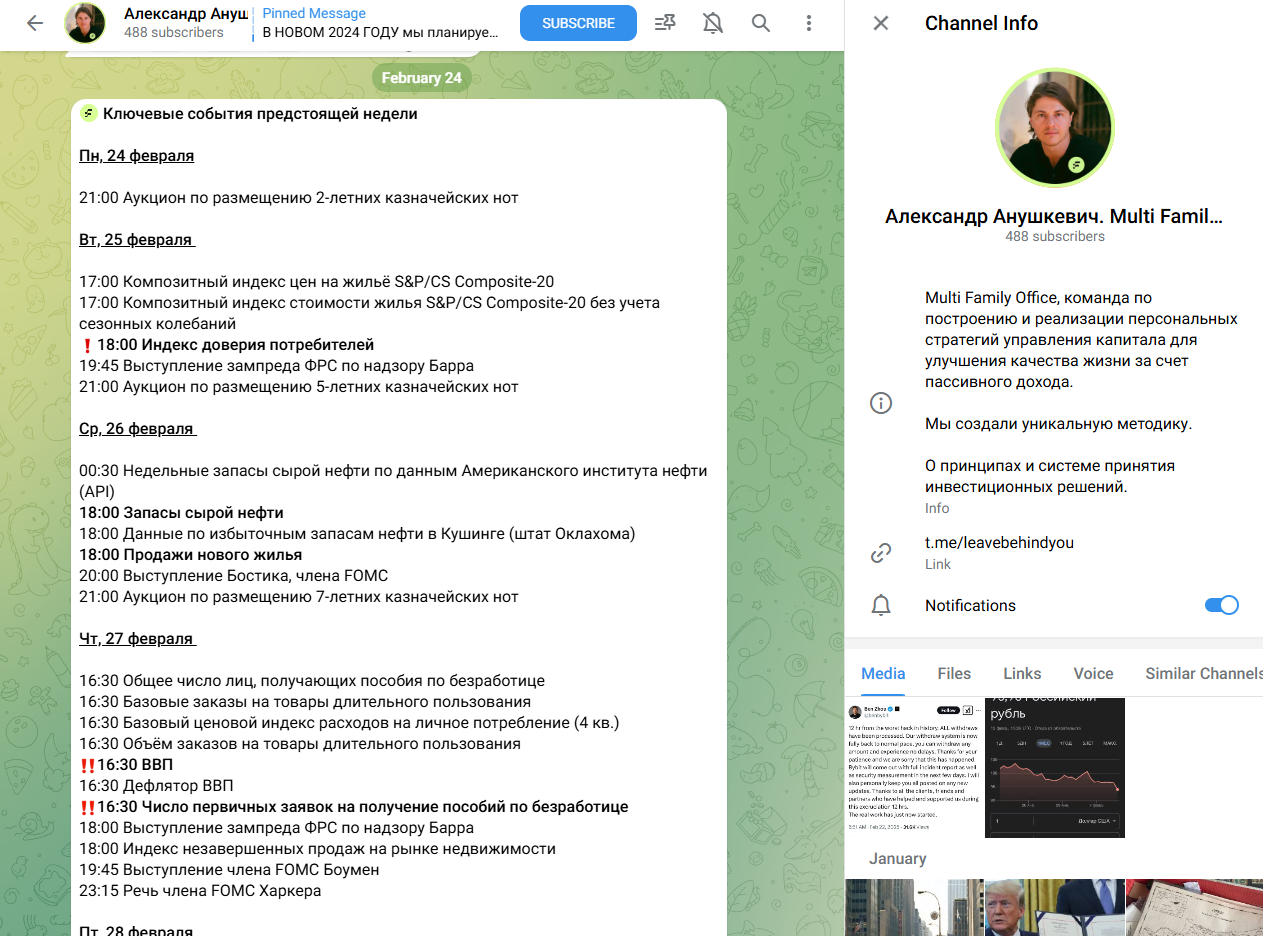Viewport: 1263px width, 936px height.
Task: Switch to the Files tab
Action: click(954, 673)
